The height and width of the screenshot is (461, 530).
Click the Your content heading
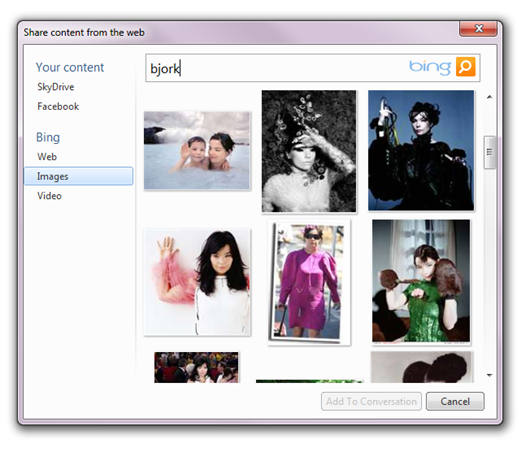pyautogui.click(x=70, y=67)
